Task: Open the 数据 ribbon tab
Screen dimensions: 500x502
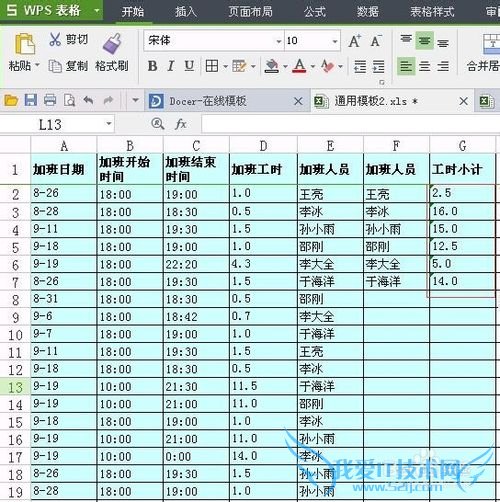Action: coord(368,12)
